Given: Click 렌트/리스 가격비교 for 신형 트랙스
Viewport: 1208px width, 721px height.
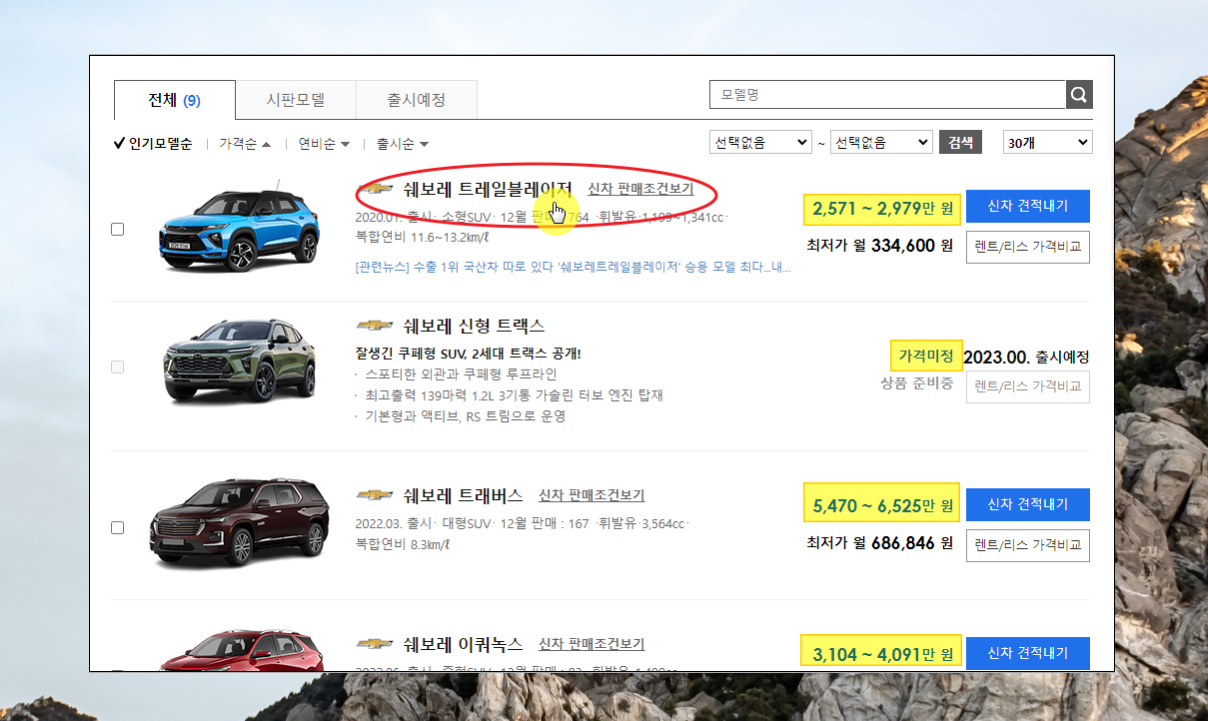Looking at the screenshot, I should pyautogui.click(x=1027, y=386).
